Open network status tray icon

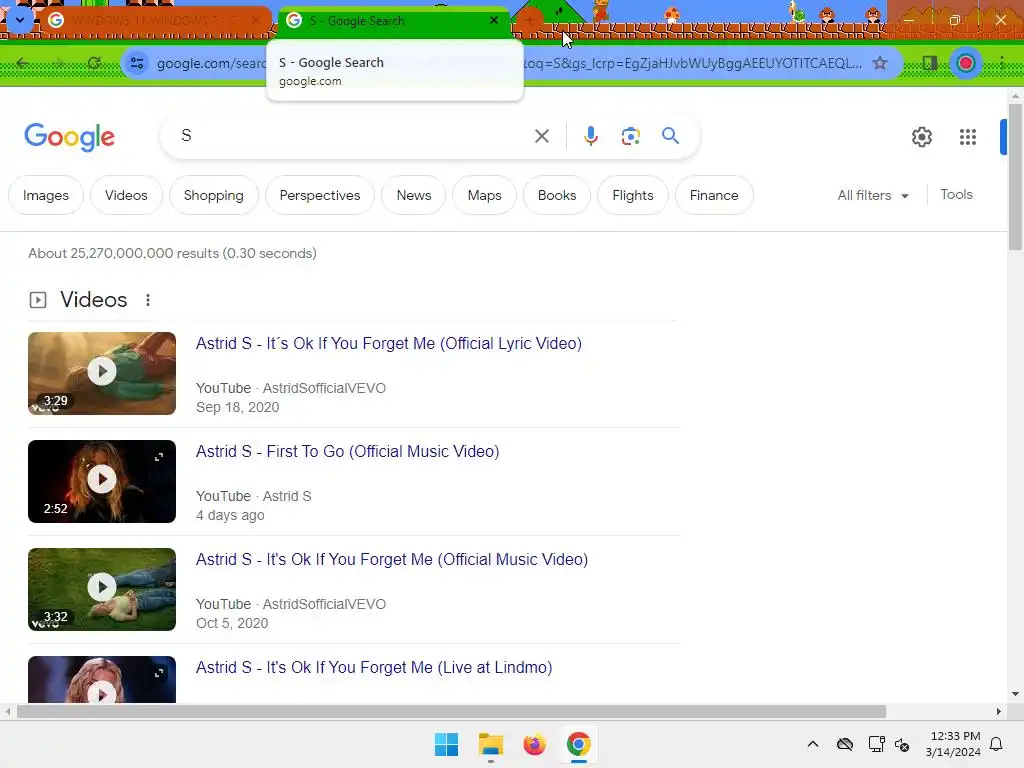876,744
